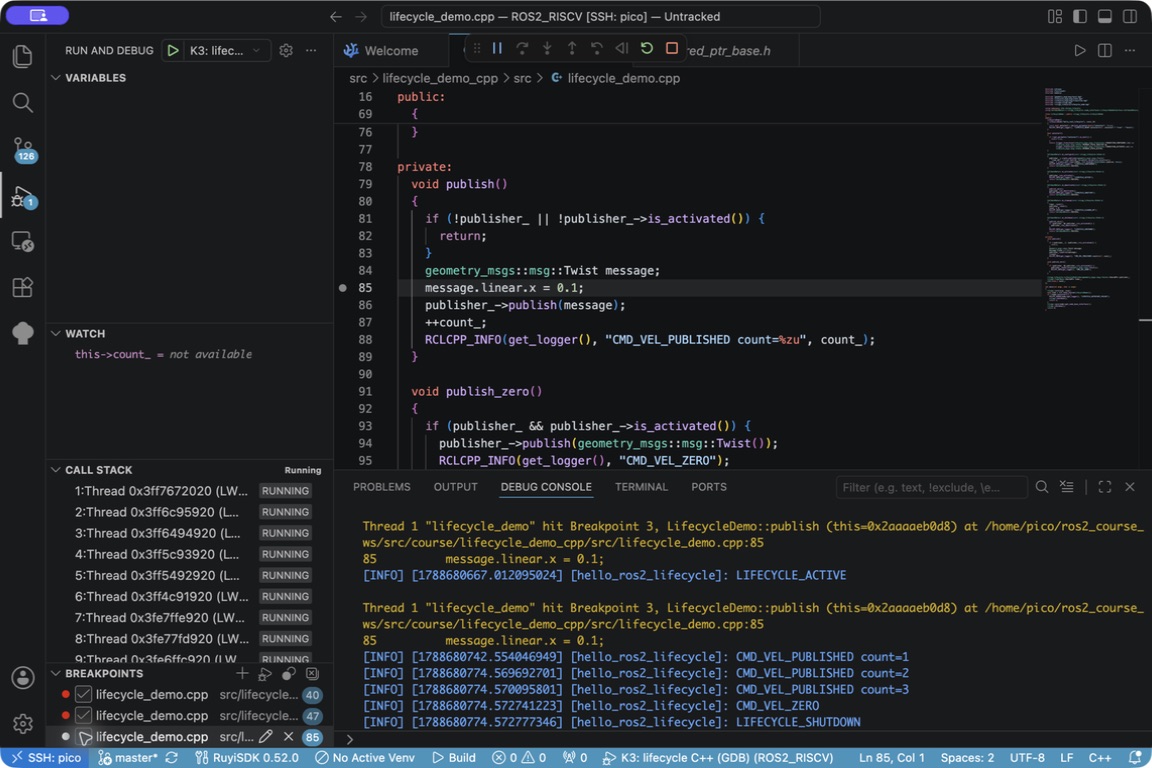Viewport: 1152px width, 768px height.
Task: Open notifications bell in the status bar
Action: coord(1135,758)
